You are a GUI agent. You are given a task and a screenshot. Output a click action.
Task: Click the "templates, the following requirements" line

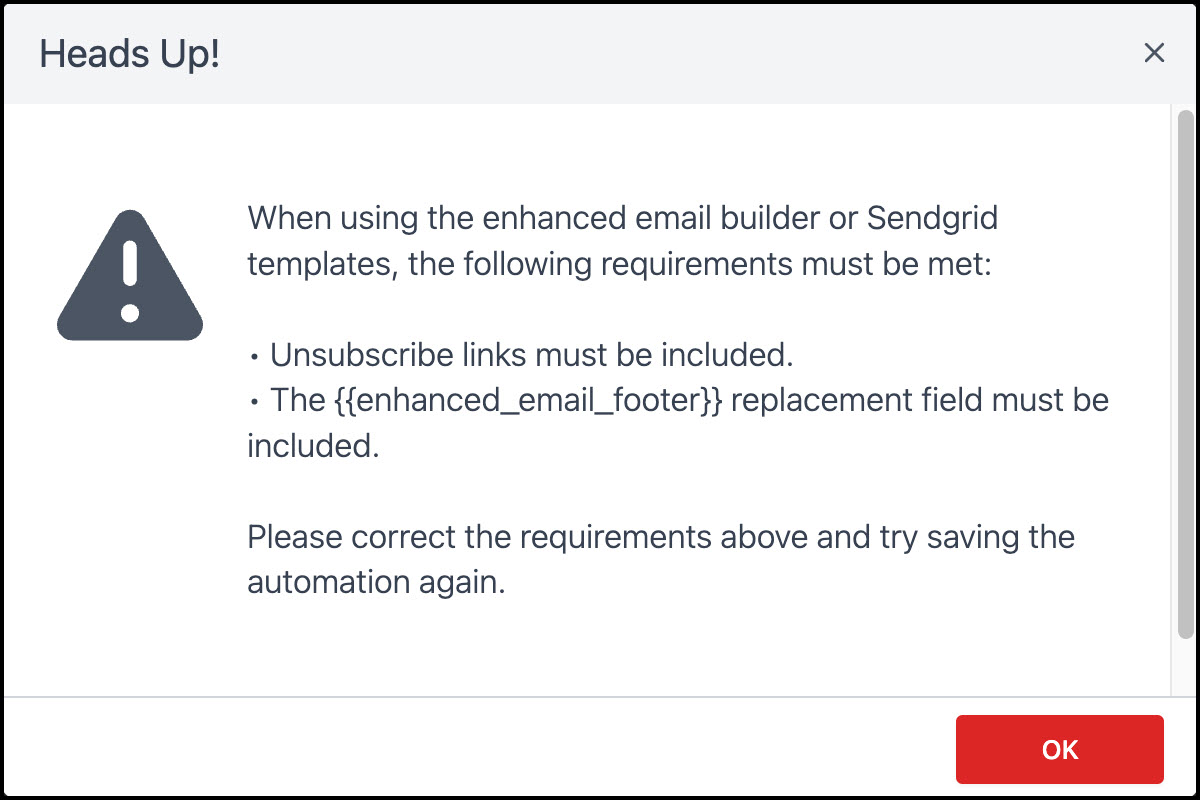(x=619, y=264)
